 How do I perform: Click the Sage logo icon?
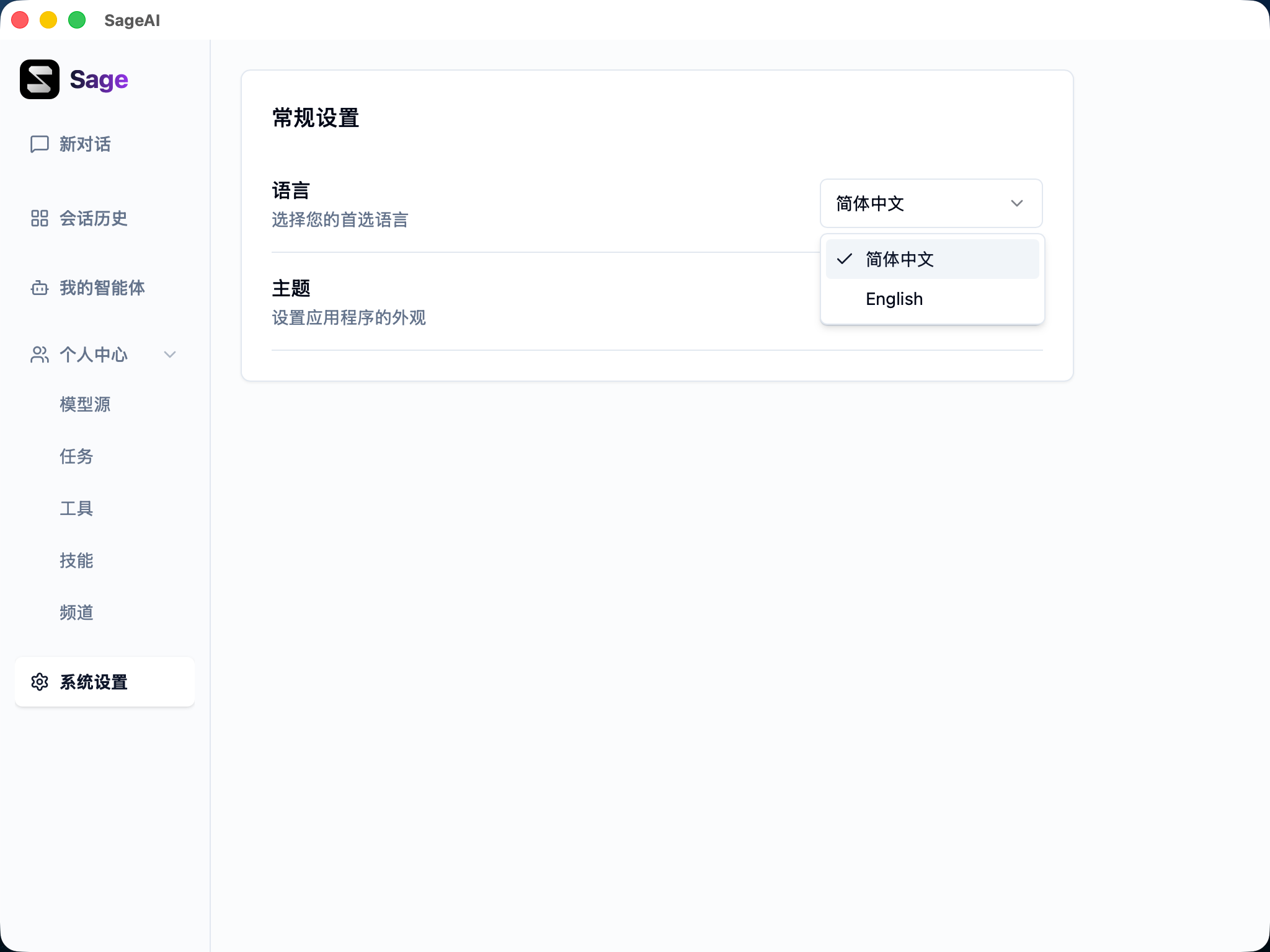tap(40, 79)
